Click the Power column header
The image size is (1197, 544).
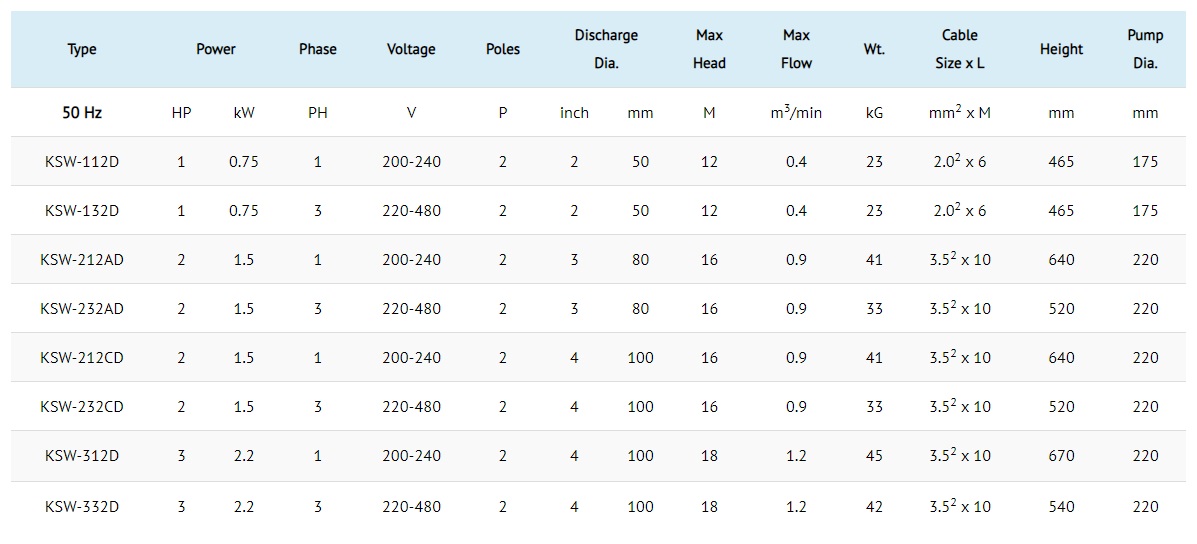pyautogui.click(x=216, y=50)
